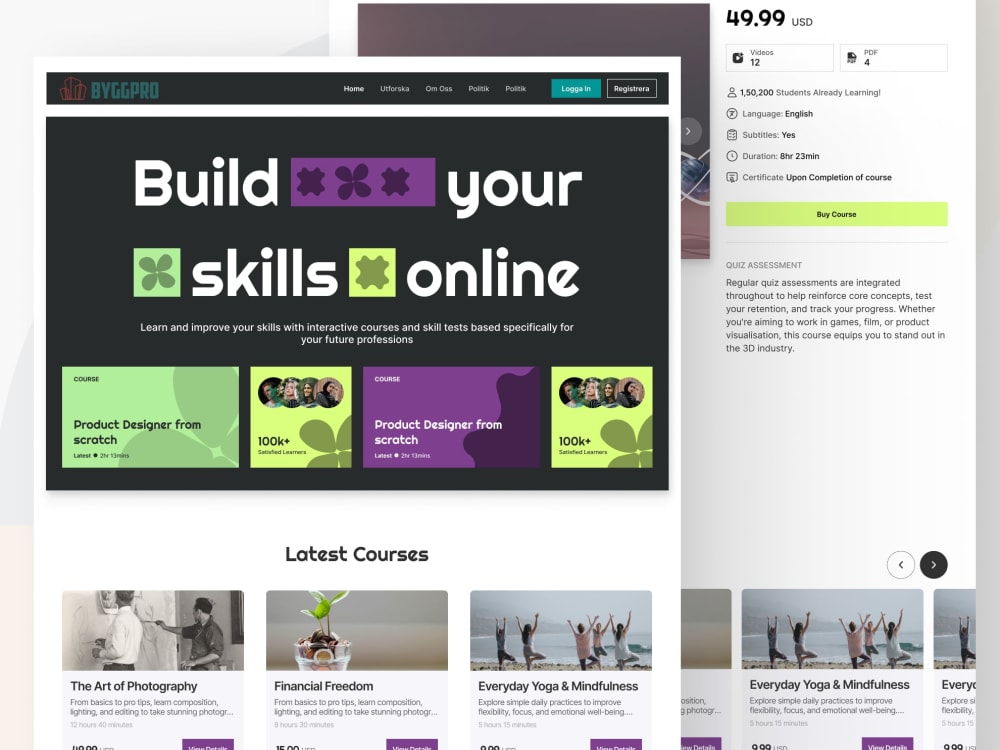Open the purple Product Designer course card
This screenshot has width=1000, height=750.
pos(452,417)
